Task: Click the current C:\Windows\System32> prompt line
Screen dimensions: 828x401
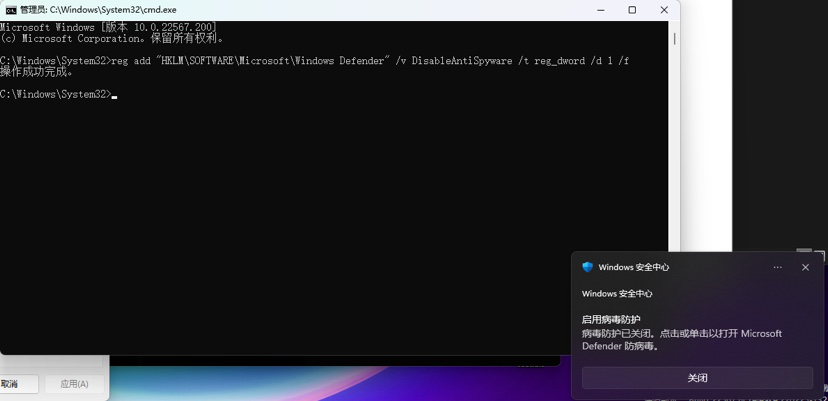Action: [x=58, y=94]
